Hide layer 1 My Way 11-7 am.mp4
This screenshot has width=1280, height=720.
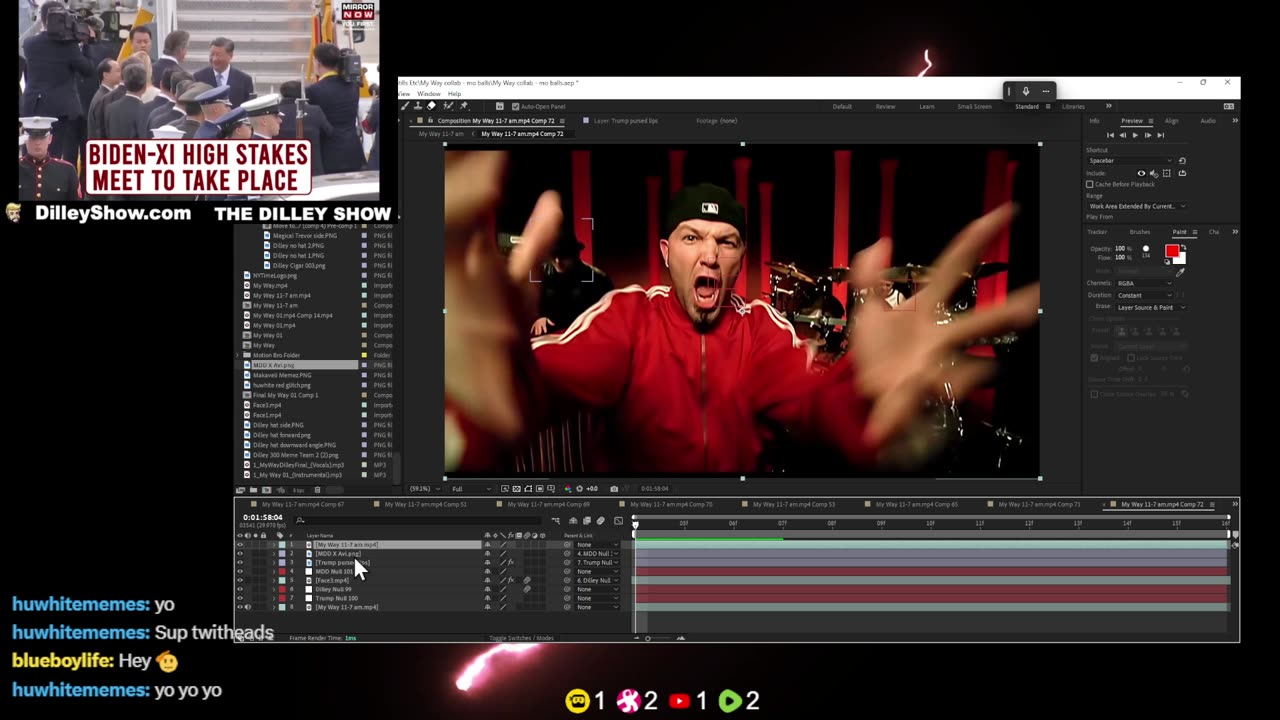point(240,545)
